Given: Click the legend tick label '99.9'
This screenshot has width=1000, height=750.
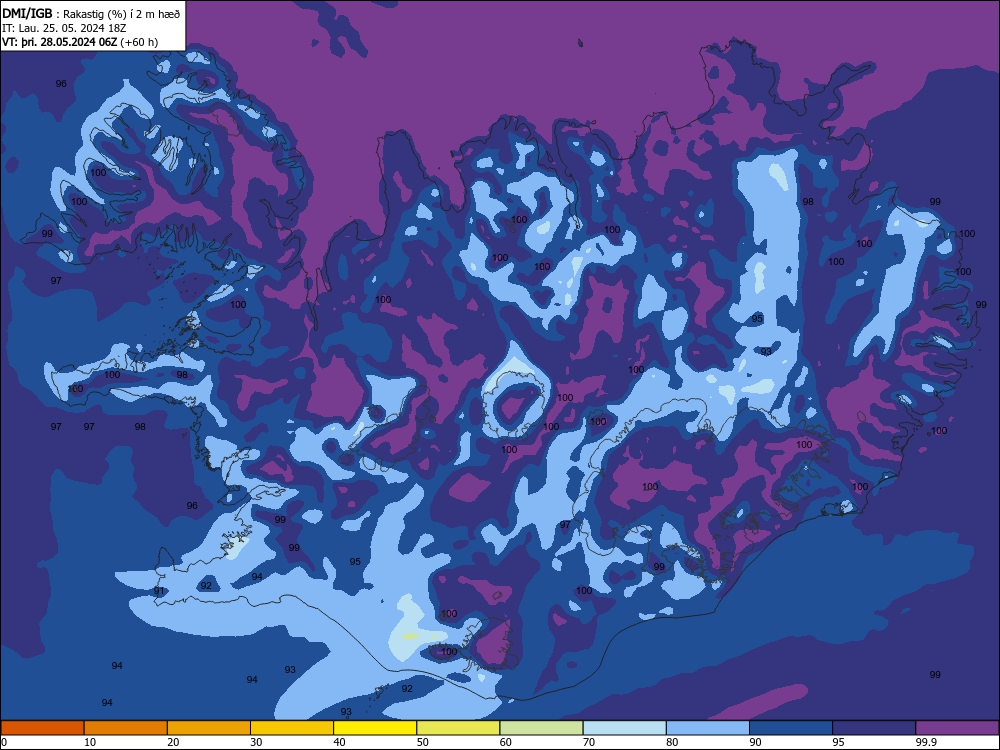Looking at the screenshot, I should [x=926, y=742].
